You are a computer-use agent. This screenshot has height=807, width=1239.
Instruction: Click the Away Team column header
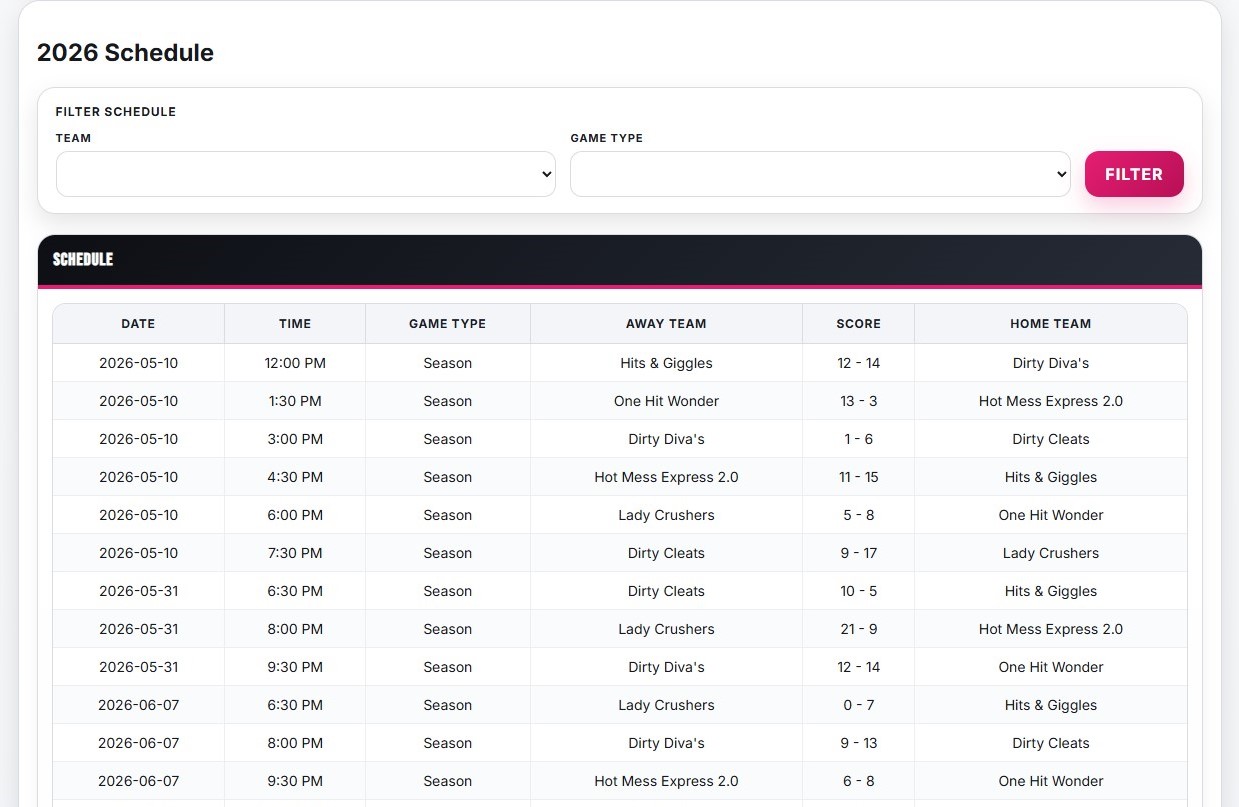tap(666, 324)
